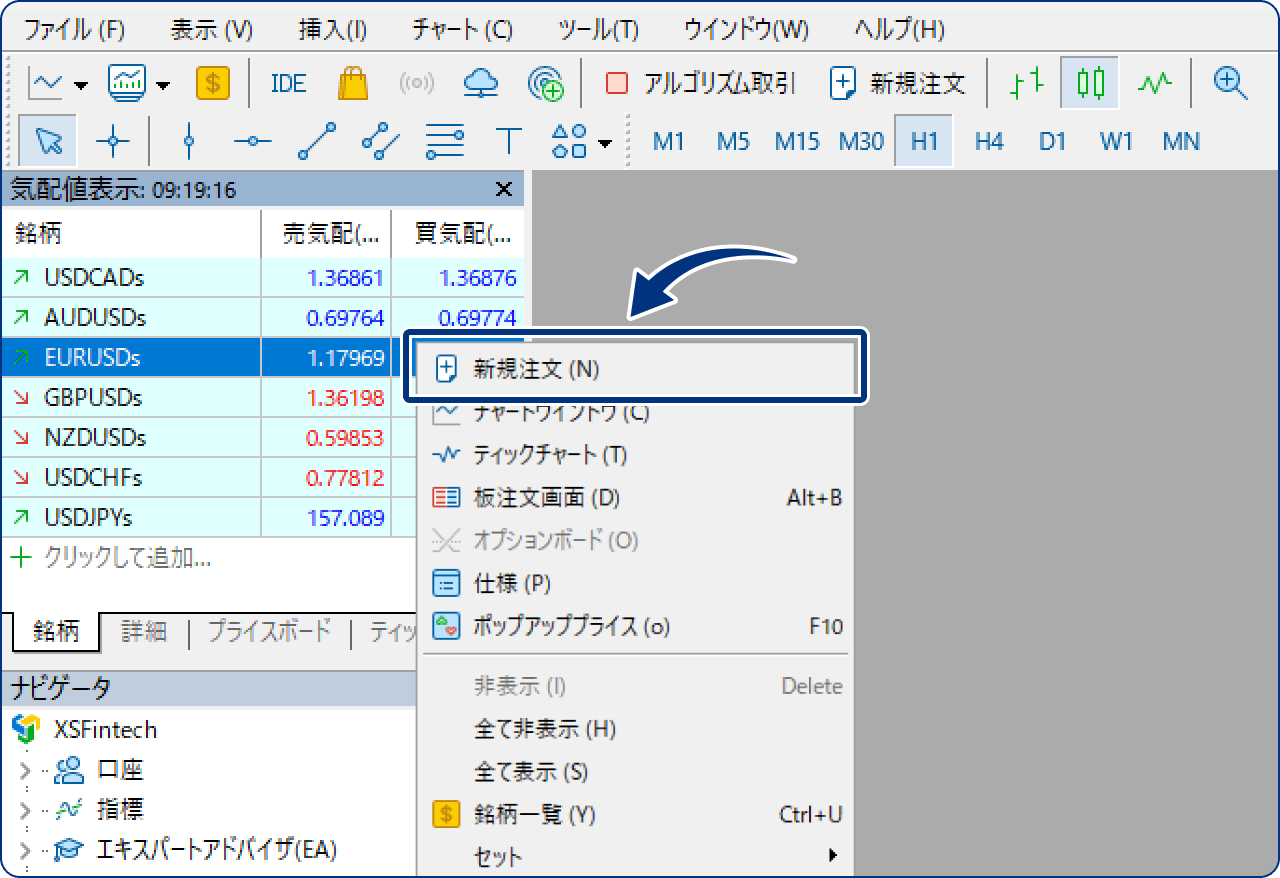Viewport: 1280px width, 878px height.
Task: Click the zoom in magnifier icon
Action: click(1230, 83)
